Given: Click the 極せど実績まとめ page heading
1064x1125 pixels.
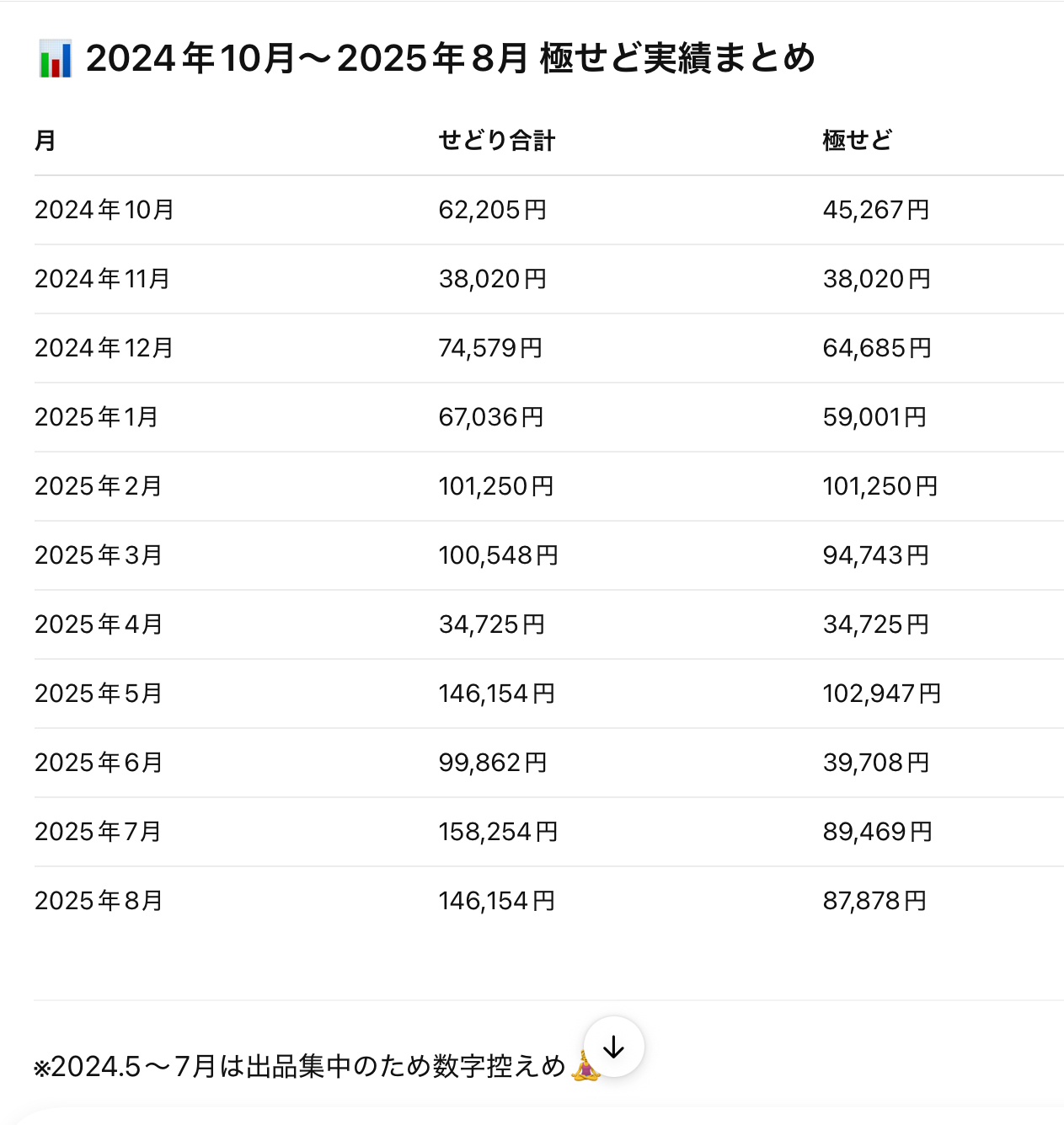Looking at the screenshot, I should tap(451, 59).
